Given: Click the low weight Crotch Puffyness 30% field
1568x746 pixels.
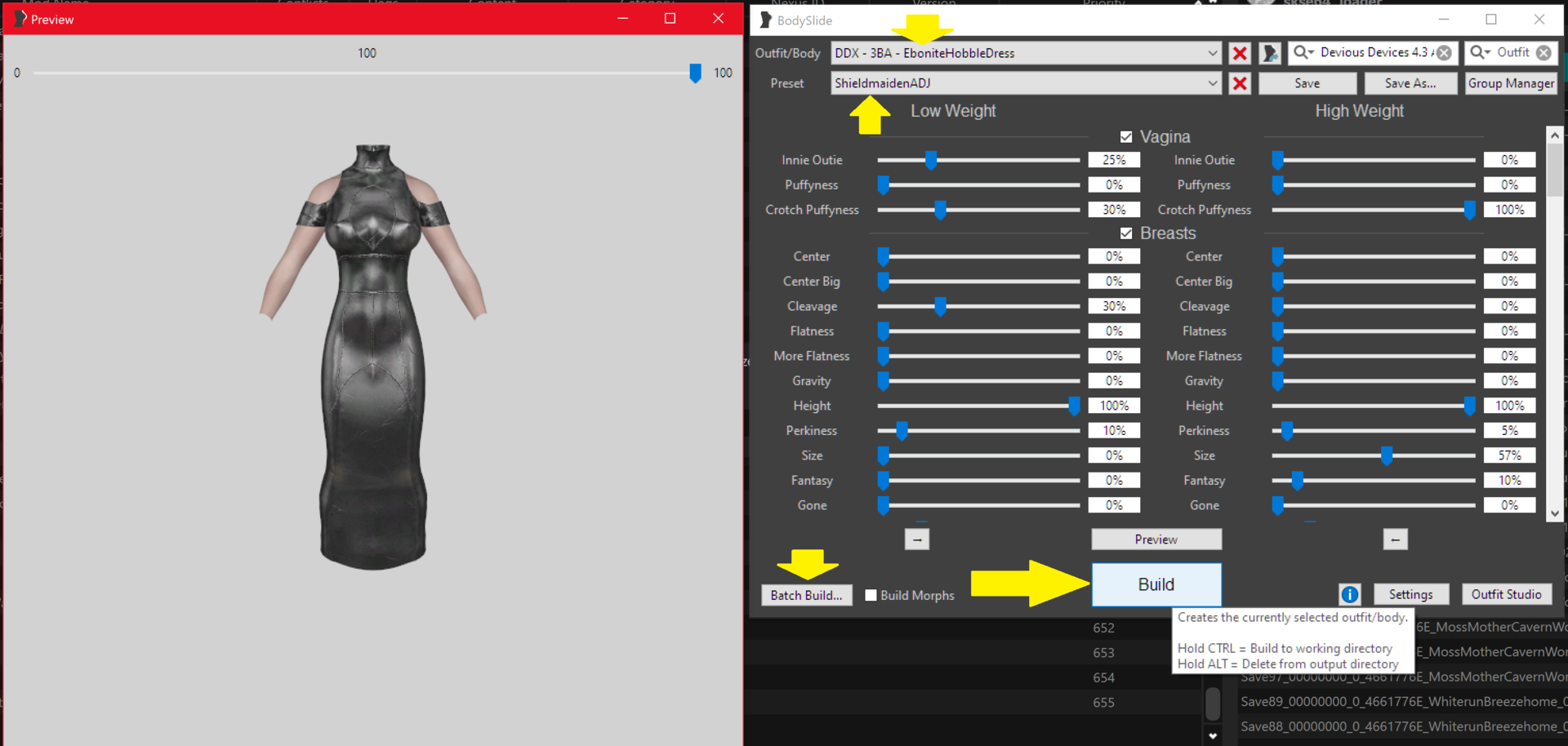Looking at the screenshot, I should (x=1114, y=211).
